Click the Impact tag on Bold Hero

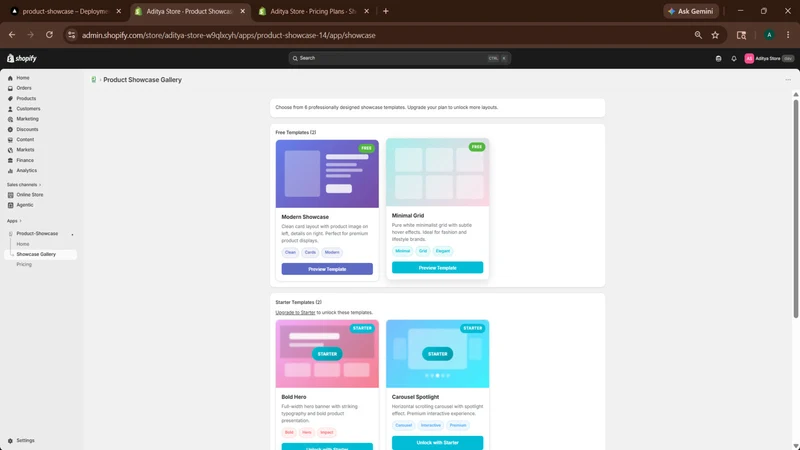(x=327, y=432)
